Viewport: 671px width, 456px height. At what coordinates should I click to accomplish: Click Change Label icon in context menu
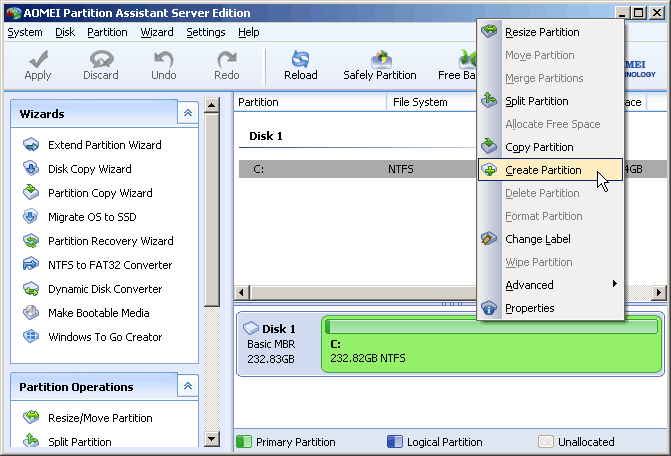489,239
